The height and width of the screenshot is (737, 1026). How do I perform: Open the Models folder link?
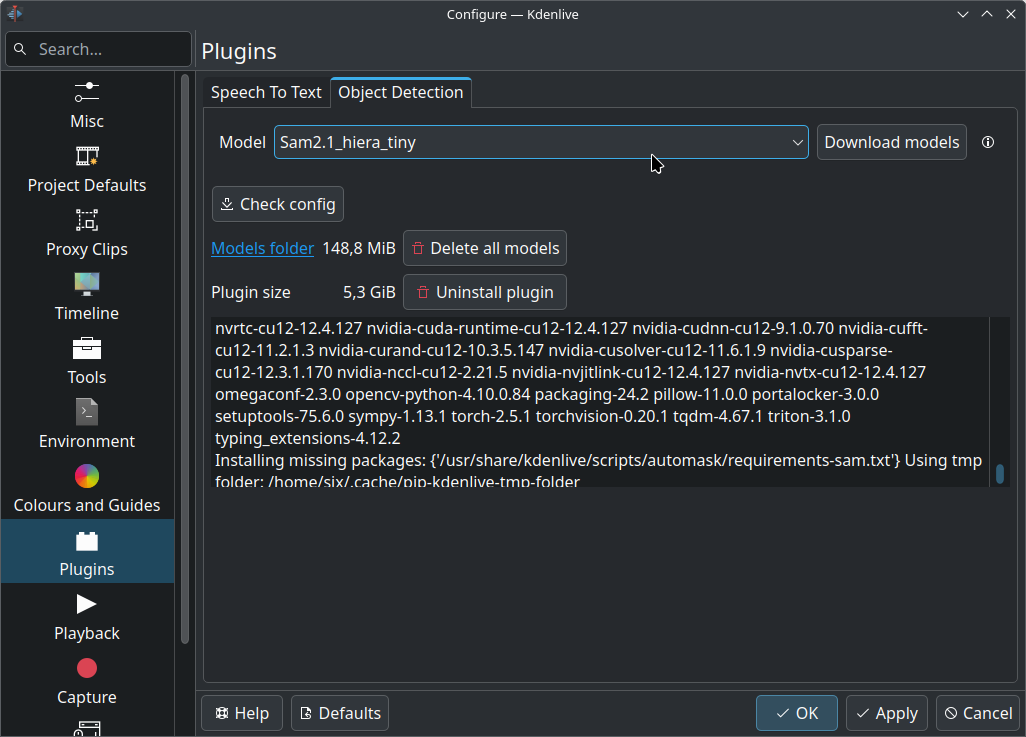coord(263,248)
